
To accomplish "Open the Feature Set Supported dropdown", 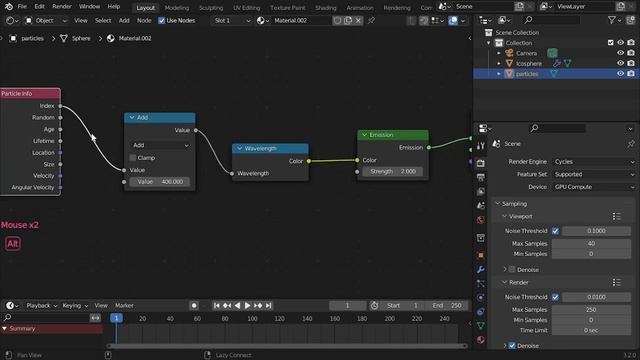I will (594, 174).
